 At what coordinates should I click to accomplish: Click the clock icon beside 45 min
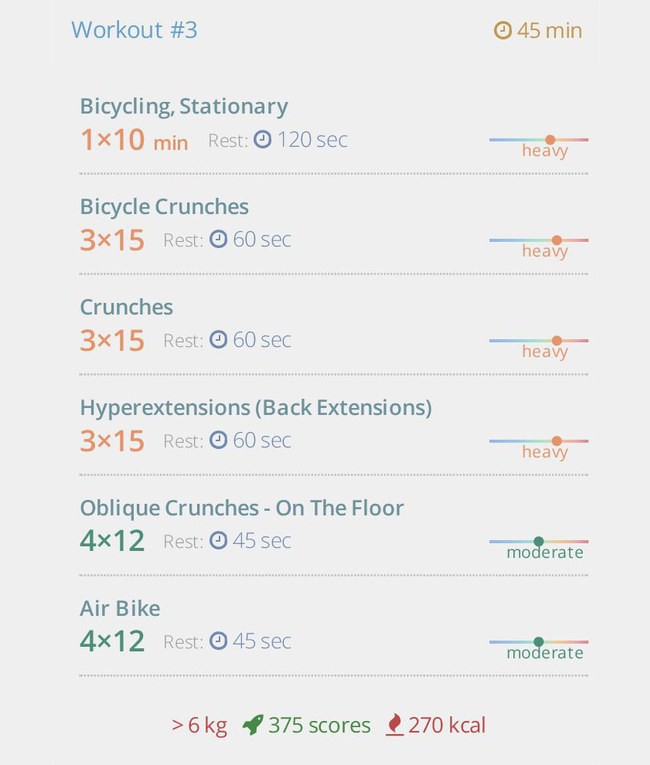[503, 30]
